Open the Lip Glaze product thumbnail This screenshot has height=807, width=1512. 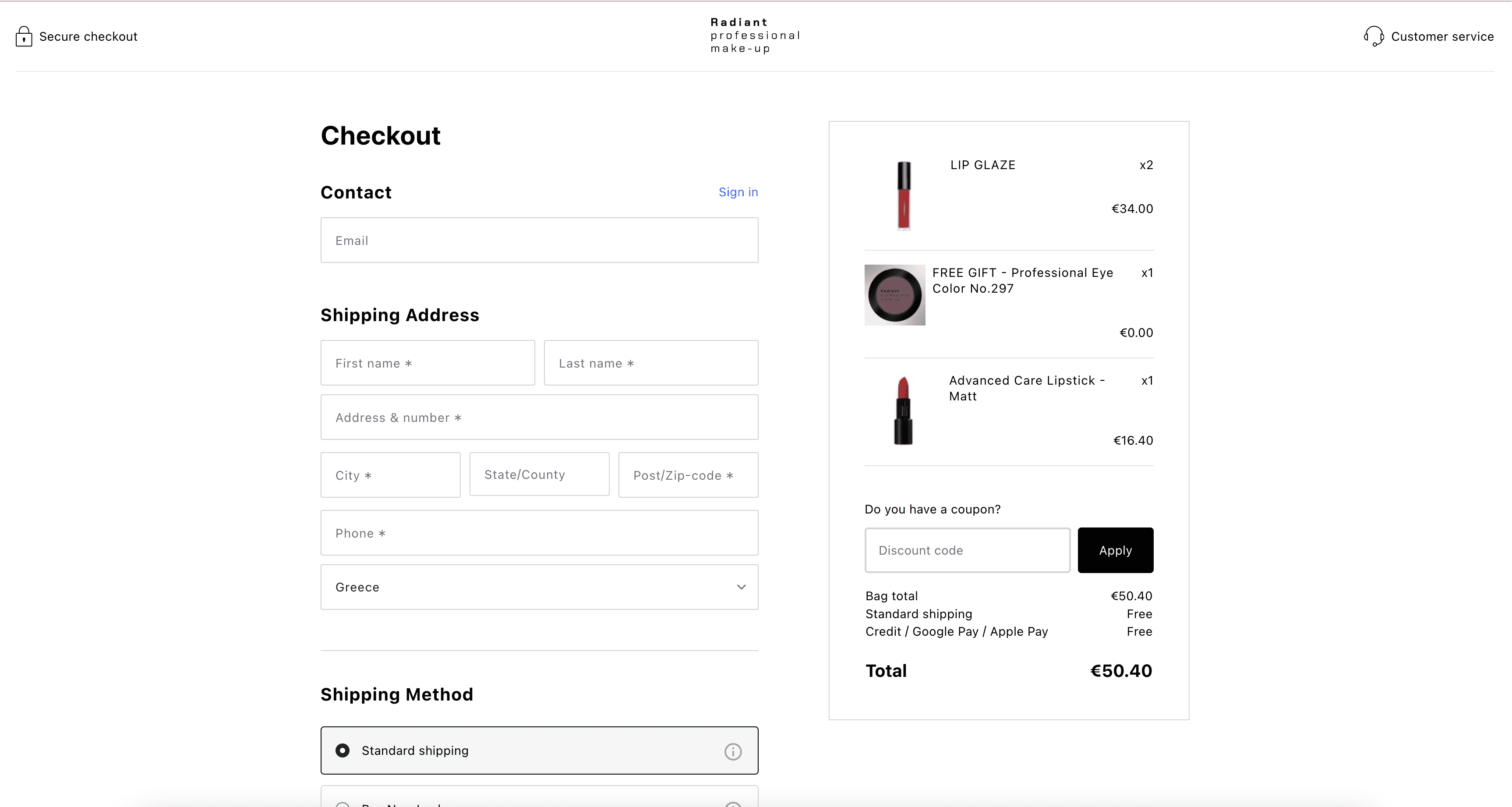click(x=903, y=195)
